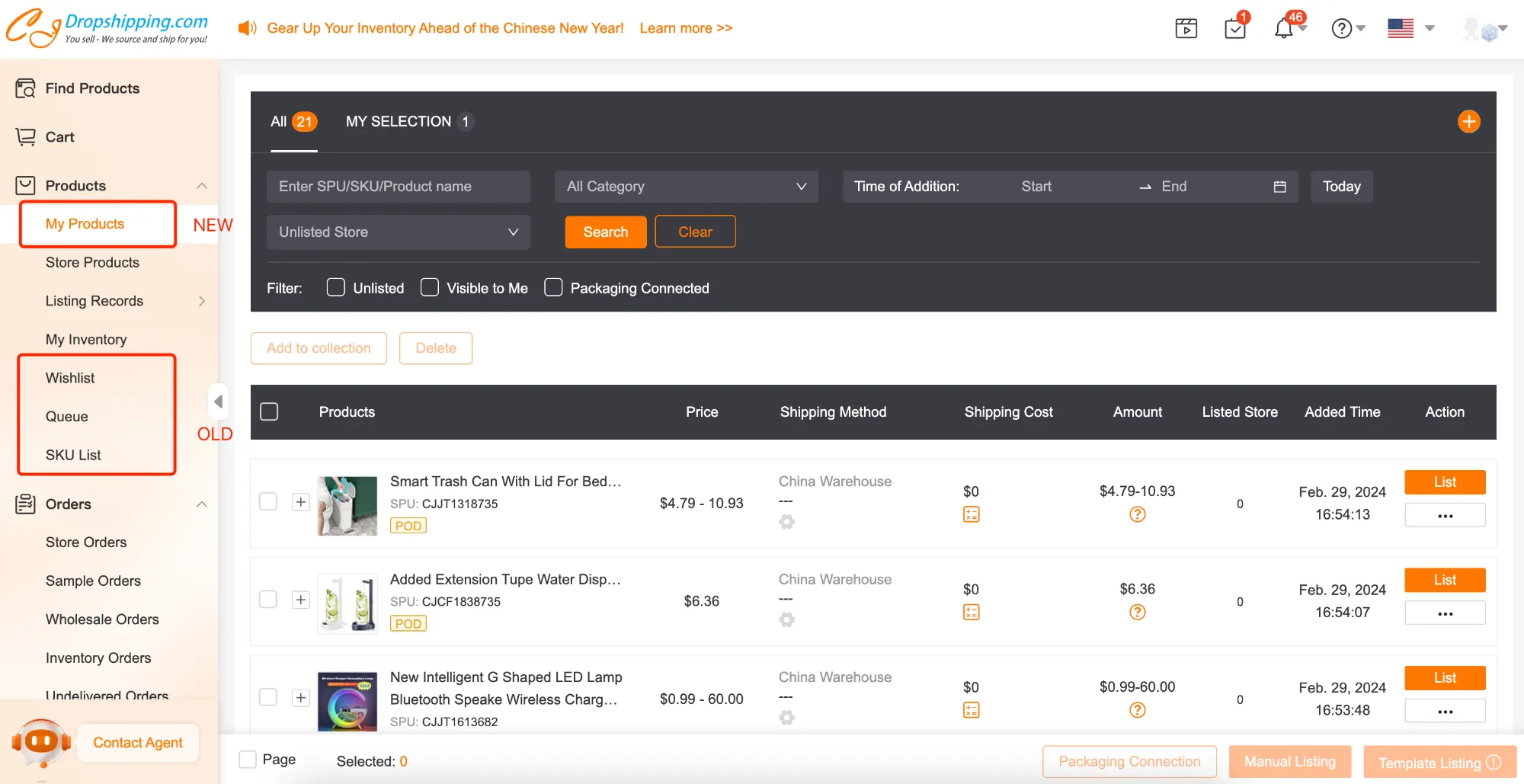This screenshot has width=1524, height=784.
Task: Click the shipping cost calculator icon for Smart Trash Can
Action: (x=971, y=515)
